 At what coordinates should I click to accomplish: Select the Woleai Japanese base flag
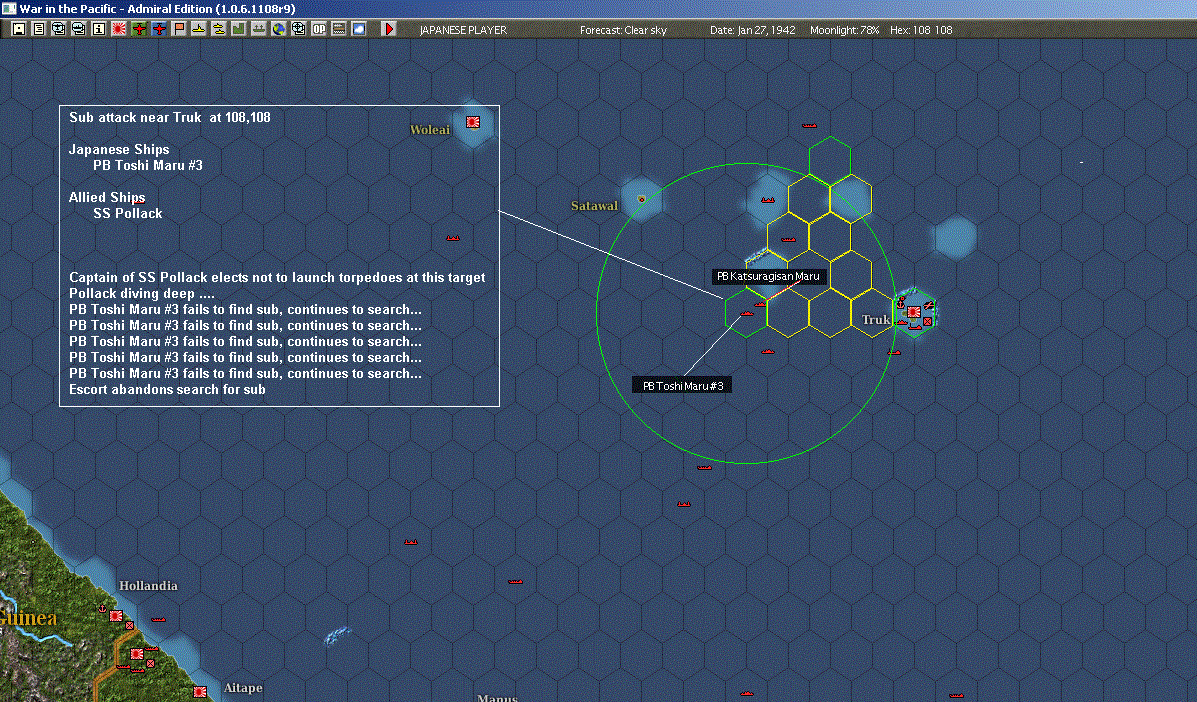(x=473, y=121)
